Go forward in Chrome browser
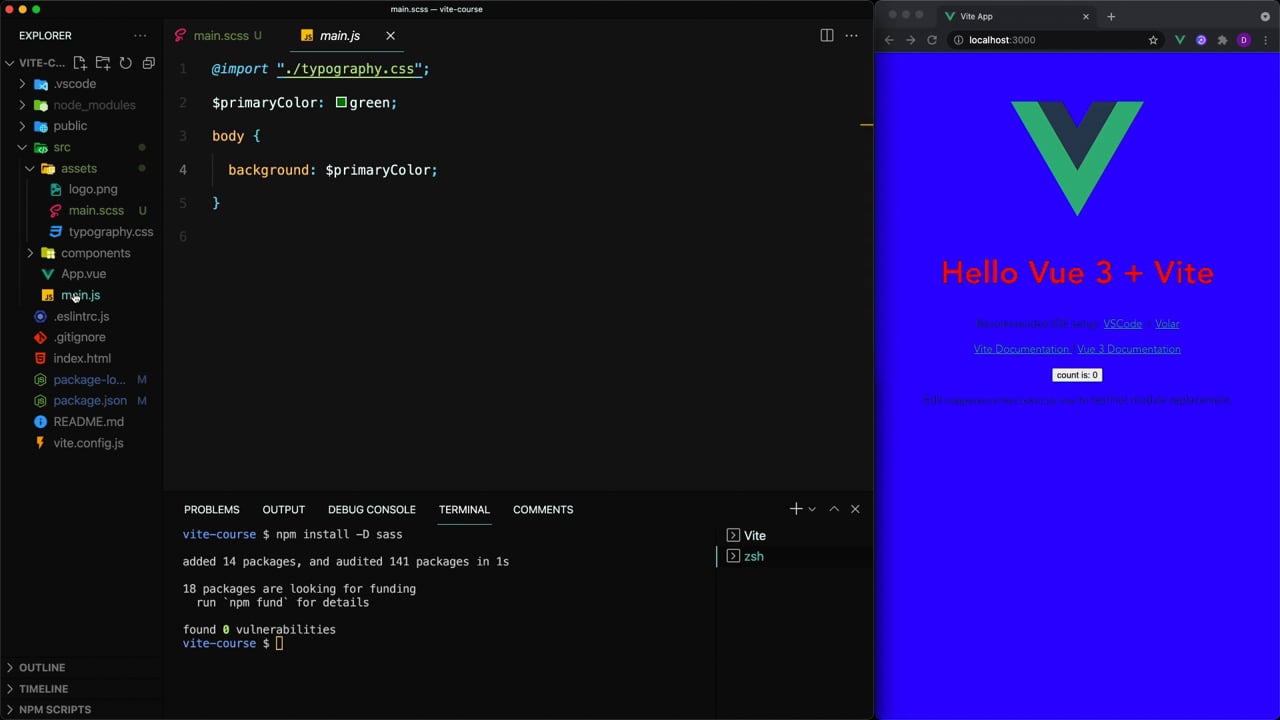Image resolution: width=1280 pixels, height=720 pixels. [x=910, y=40]
